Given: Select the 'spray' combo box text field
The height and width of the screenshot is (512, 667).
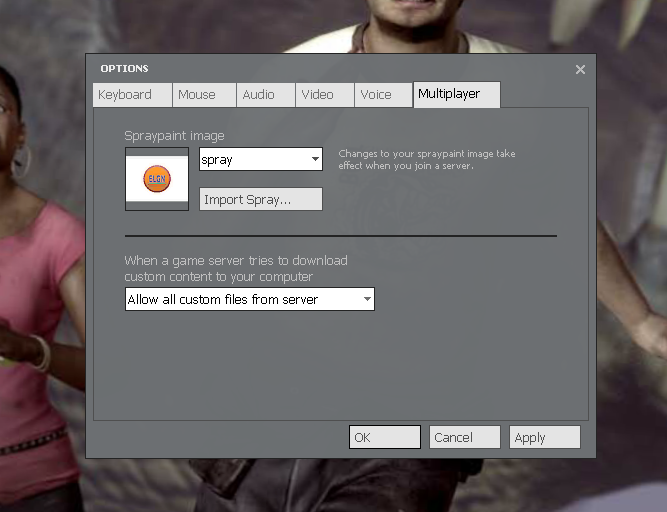Looking at the screenshot, I should point(254,160).
